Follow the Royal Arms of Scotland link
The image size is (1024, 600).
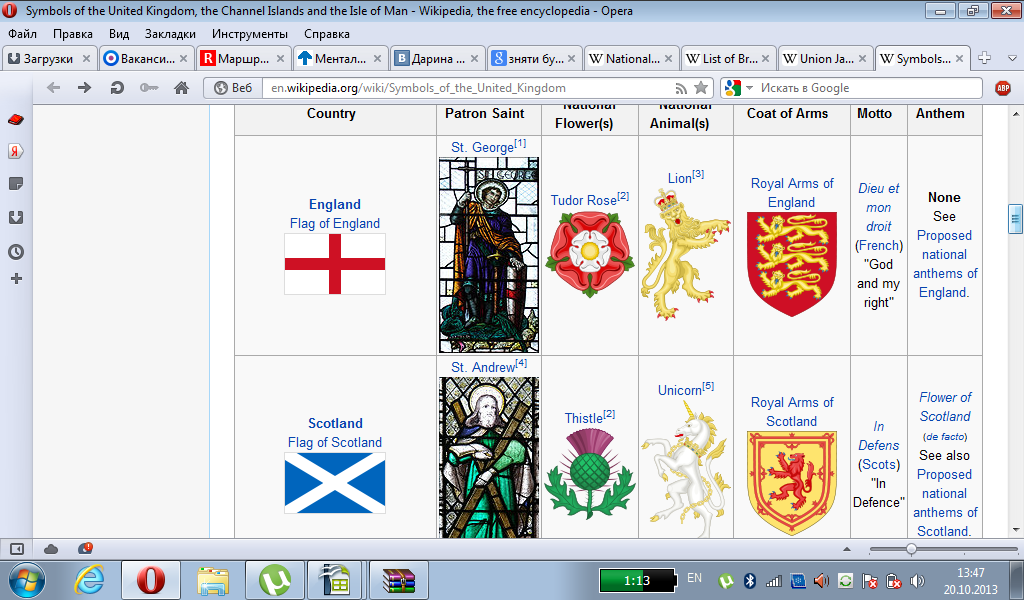tap(792, 412)
